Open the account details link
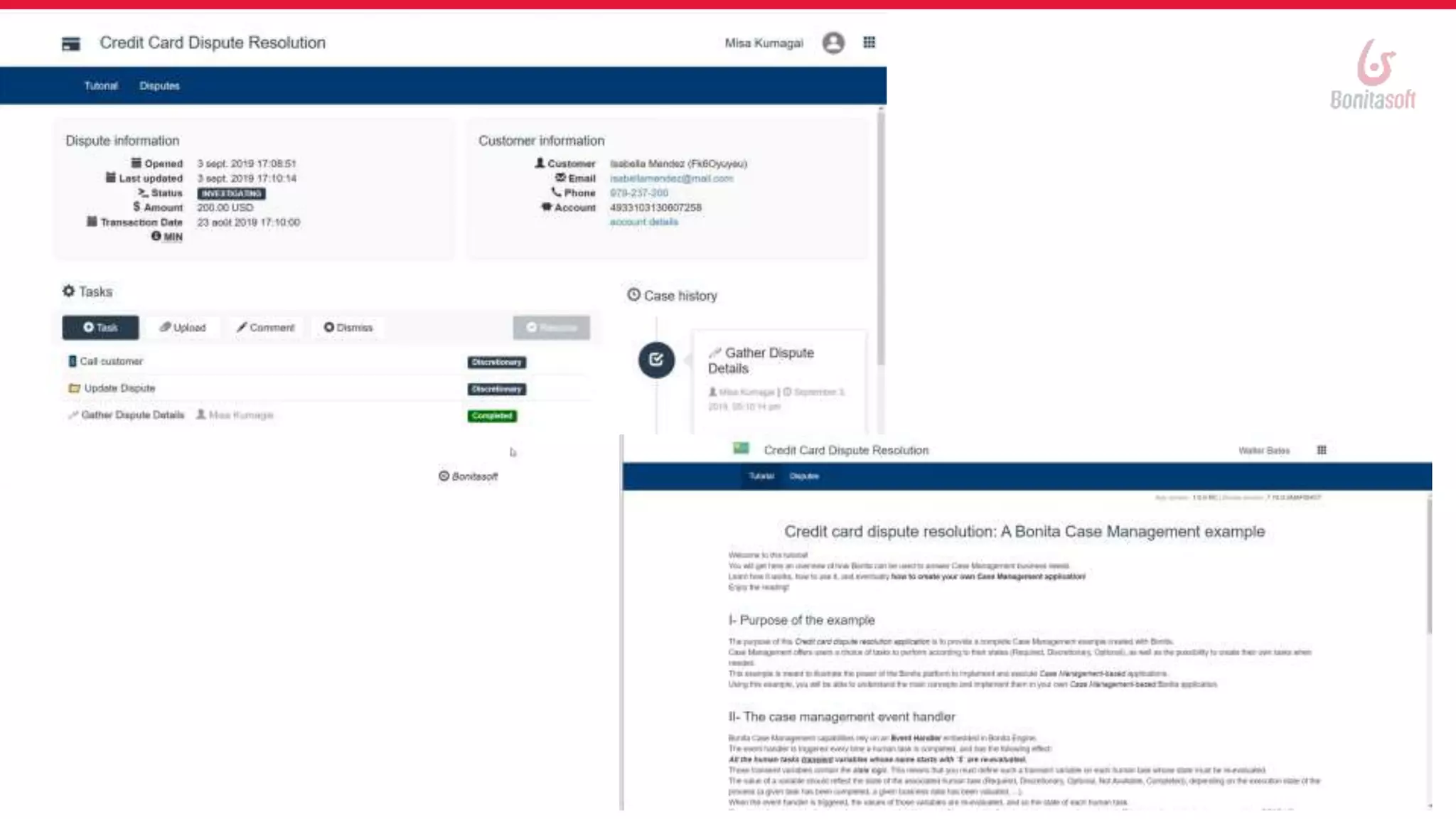 pos(643,222)
